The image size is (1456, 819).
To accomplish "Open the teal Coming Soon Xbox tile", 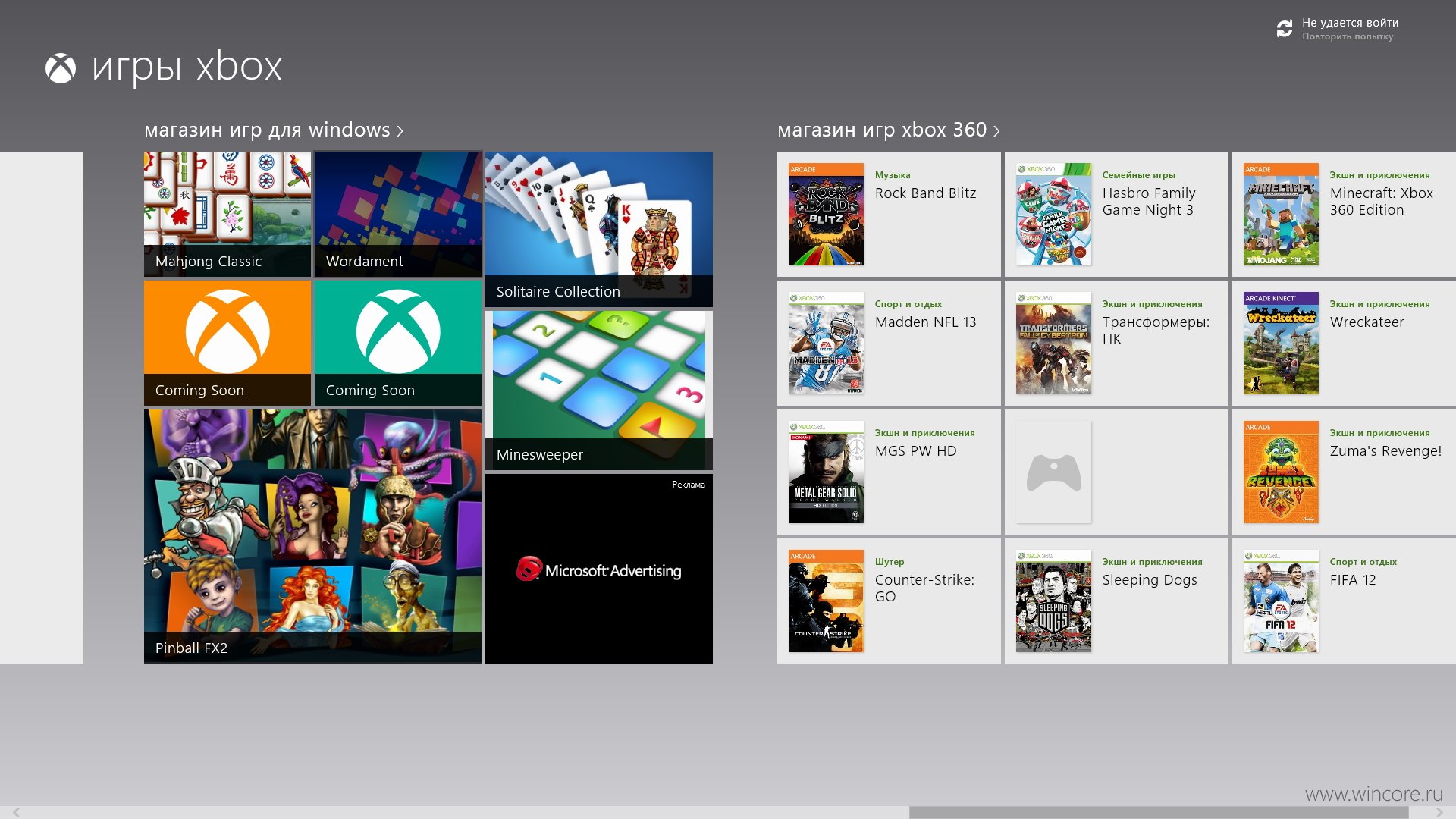I will pos(398,343).
